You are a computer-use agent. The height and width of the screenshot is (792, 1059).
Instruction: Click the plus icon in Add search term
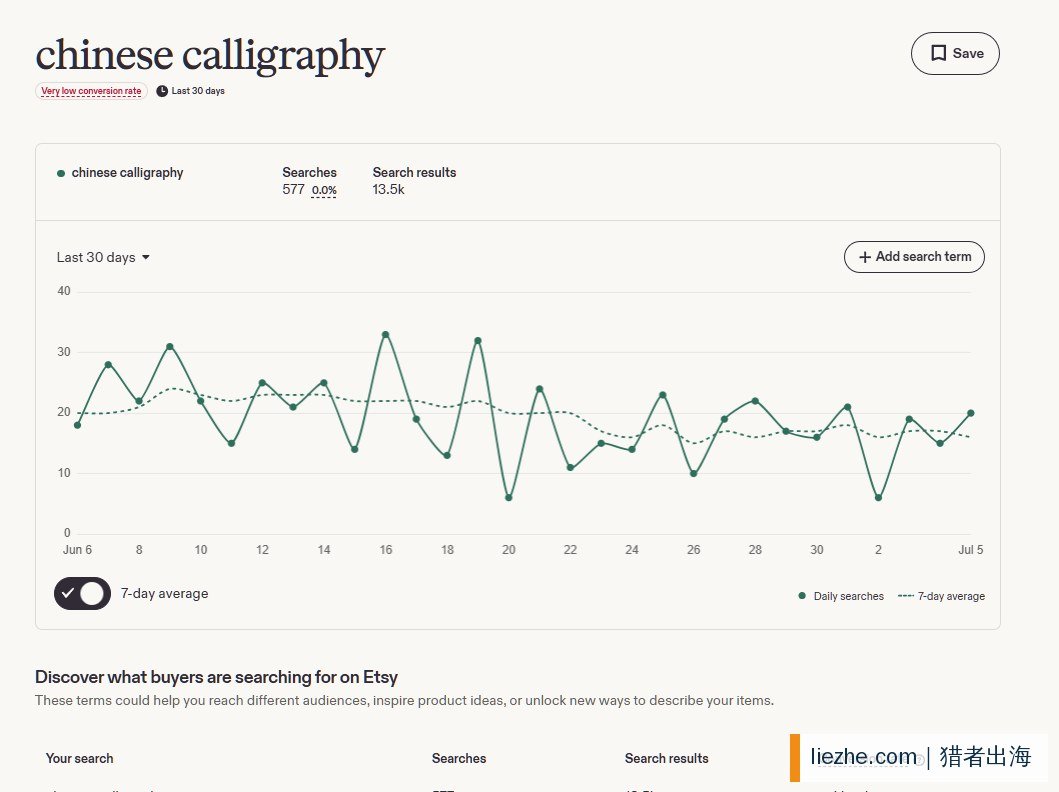864,257
